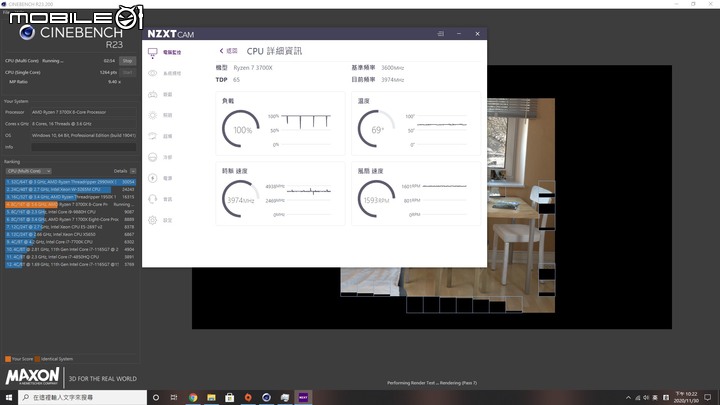
Task: Select the Intel Core i9-9880H ranking row
Action: (70, 212)
